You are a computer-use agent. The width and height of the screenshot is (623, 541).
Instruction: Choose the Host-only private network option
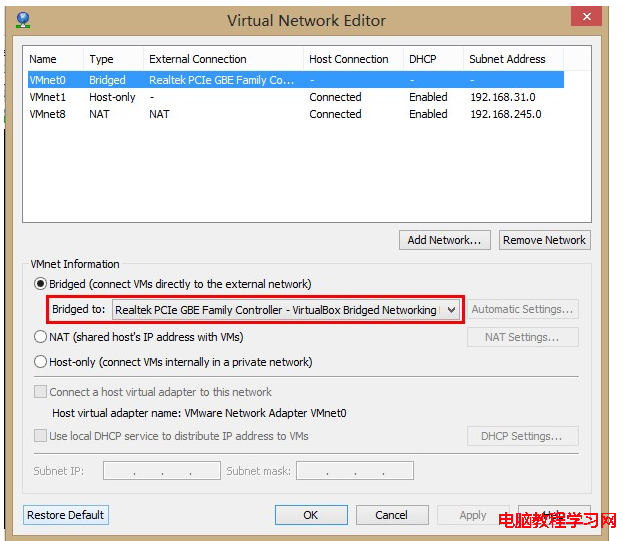click(40, 362)
